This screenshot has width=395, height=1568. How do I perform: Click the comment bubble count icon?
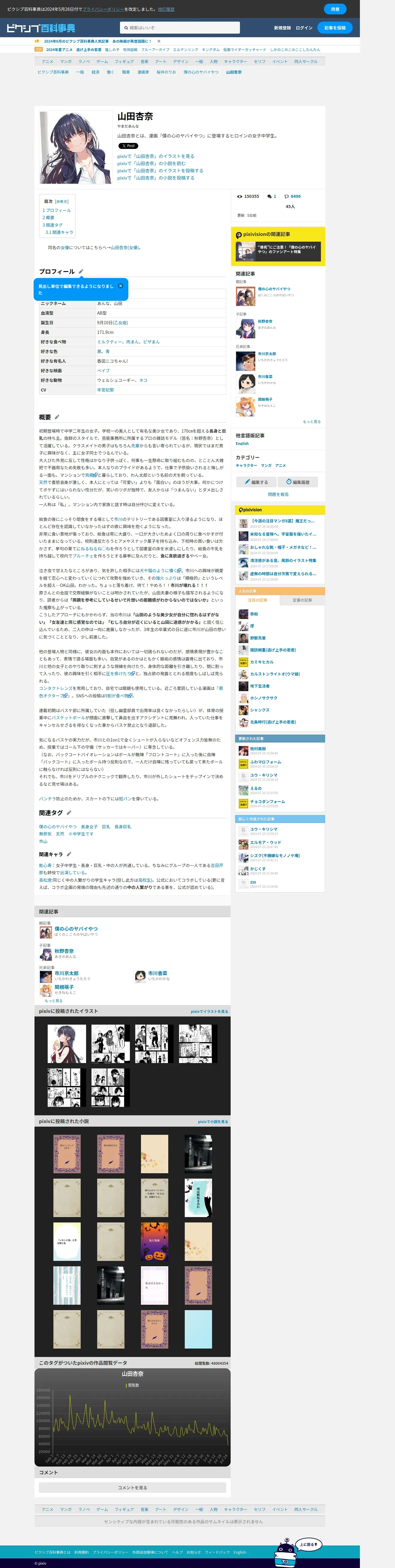(269, 197)
